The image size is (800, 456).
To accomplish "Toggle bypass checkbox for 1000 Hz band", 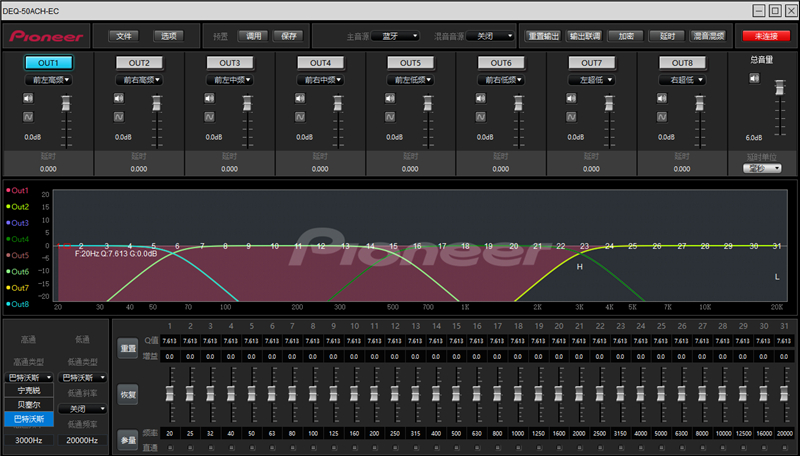I will click(518, 448).
